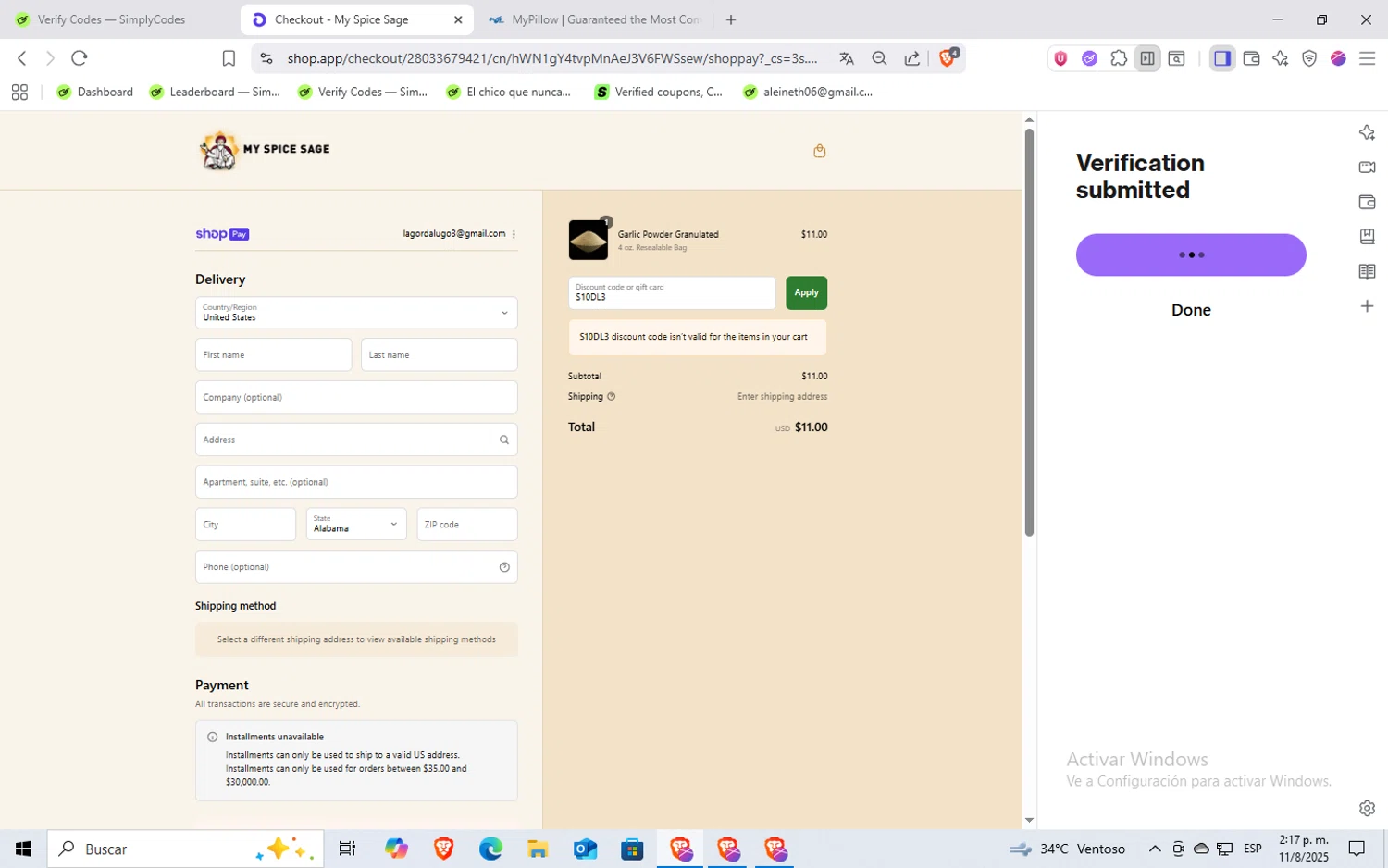Click the page vertical scrollbar thumb

coord(1029,332)
